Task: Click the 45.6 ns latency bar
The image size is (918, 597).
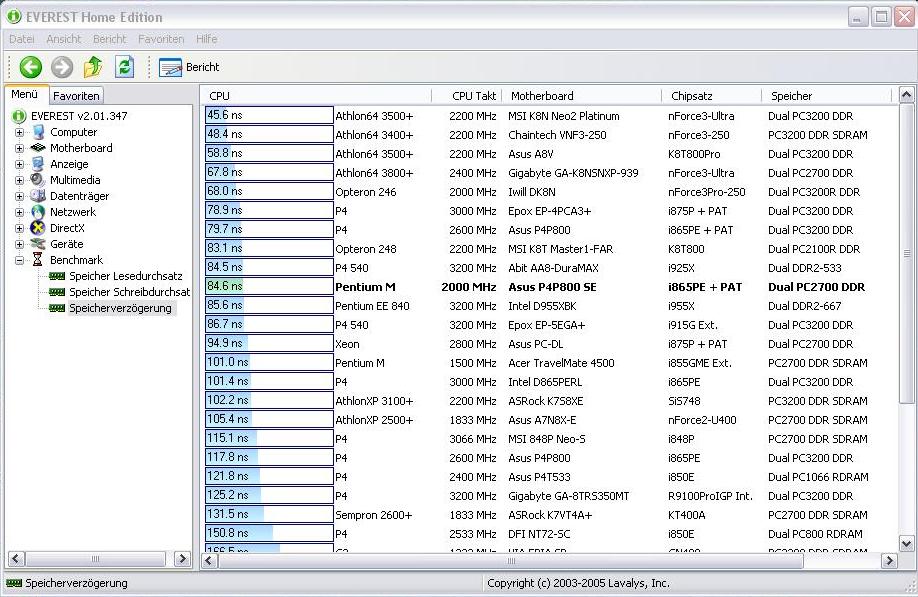Action: click(x=269, y=115)
